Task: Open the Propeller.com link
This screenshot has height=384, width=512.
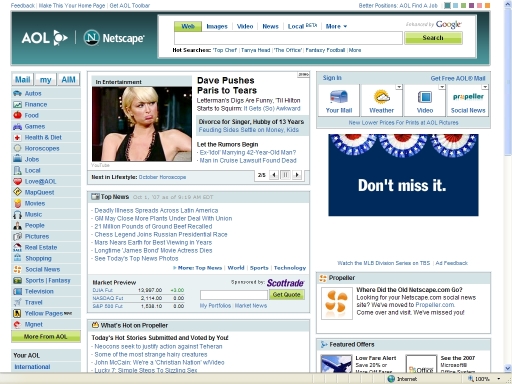Action: pyautogui.click(x=435, y=305)
